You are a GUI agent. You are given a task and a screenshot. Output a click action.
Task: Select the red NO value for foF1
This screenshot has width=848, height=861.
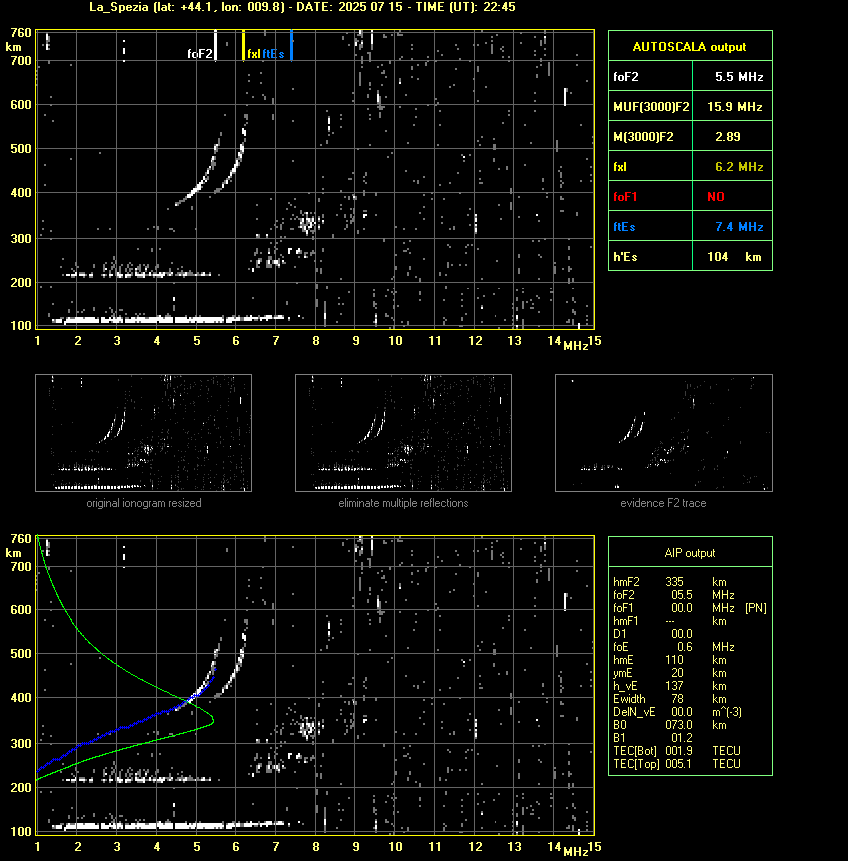point(716,197)
